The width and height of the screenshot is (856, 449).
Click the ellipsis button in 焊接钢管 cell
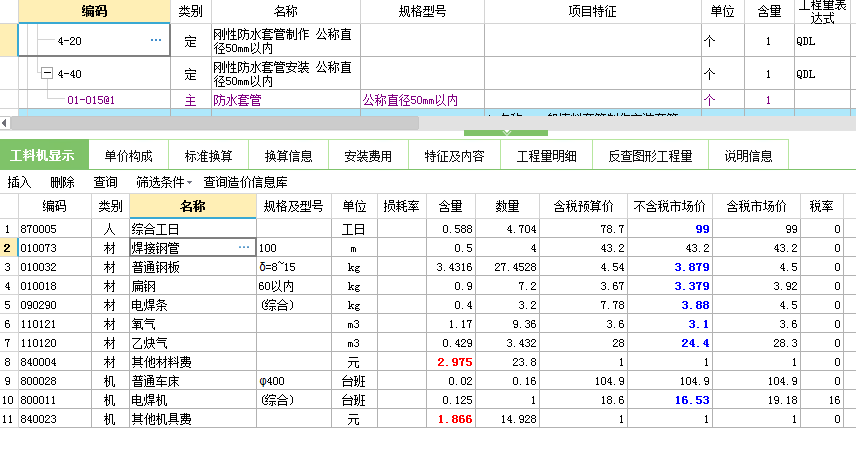pos(244,247)
